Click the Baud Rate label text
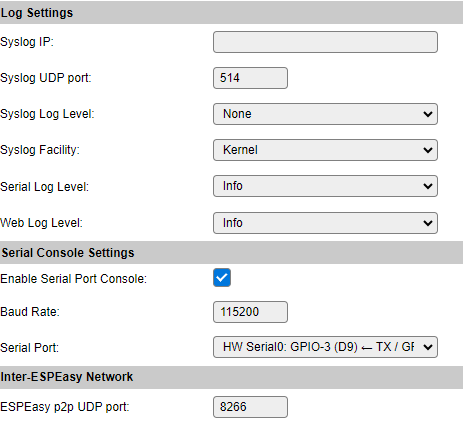Image resolution: width=463 pixels, height=423 pixels. point(30,312)
